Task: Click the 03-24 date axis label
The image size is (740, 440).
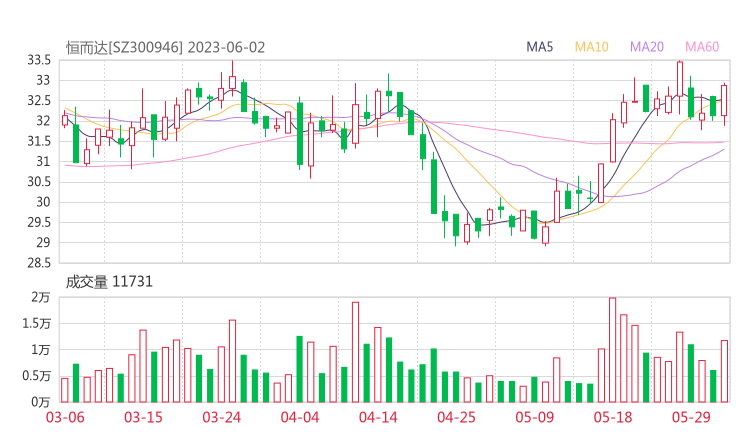Action: point(221,417)
